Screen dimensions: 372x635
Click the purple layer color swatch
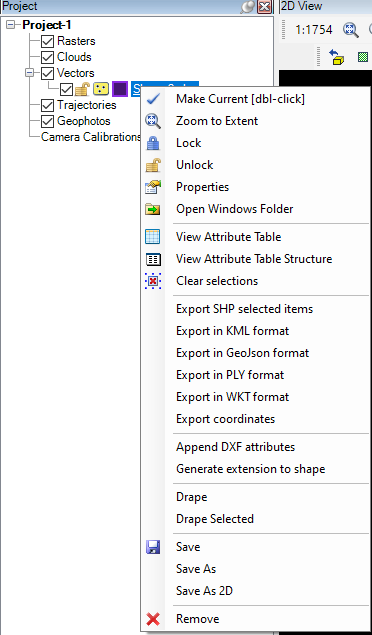tap(120, 89)
